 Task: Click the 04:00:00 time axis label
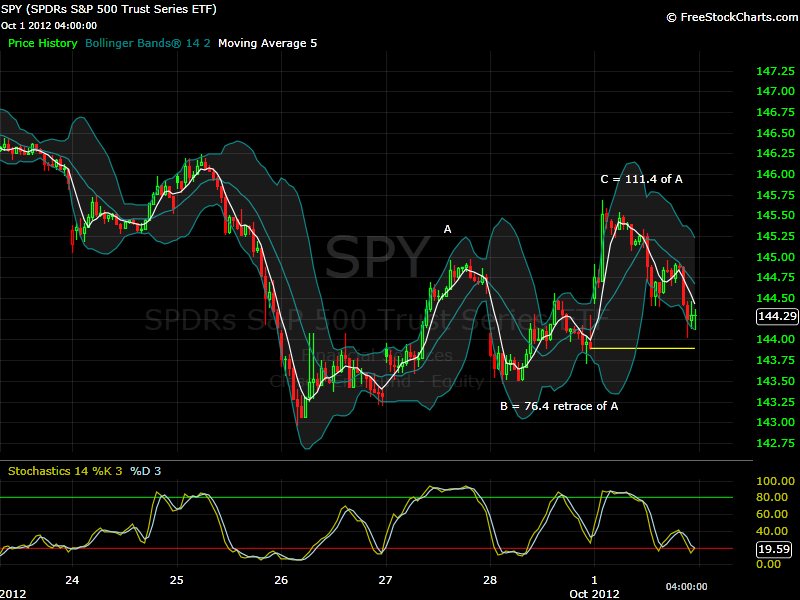click(686, 587)
